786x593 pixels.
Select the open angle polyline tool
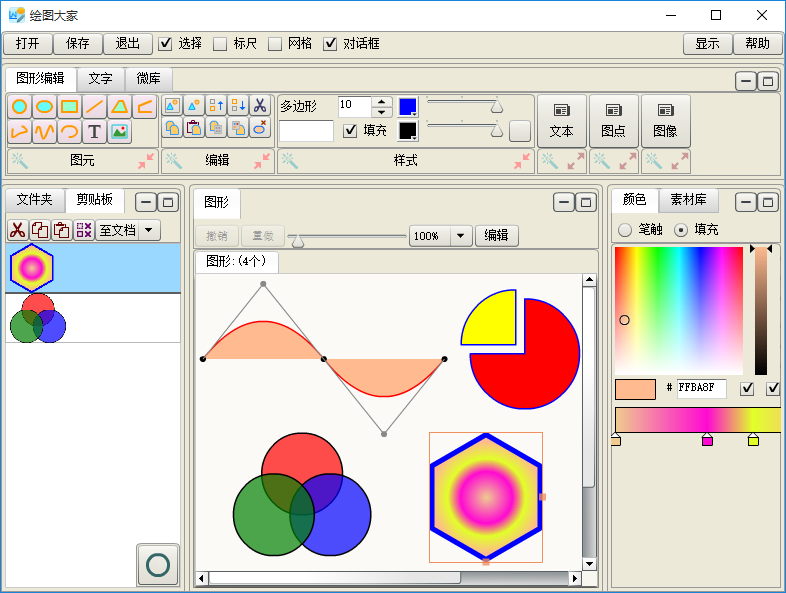[145, 106]
